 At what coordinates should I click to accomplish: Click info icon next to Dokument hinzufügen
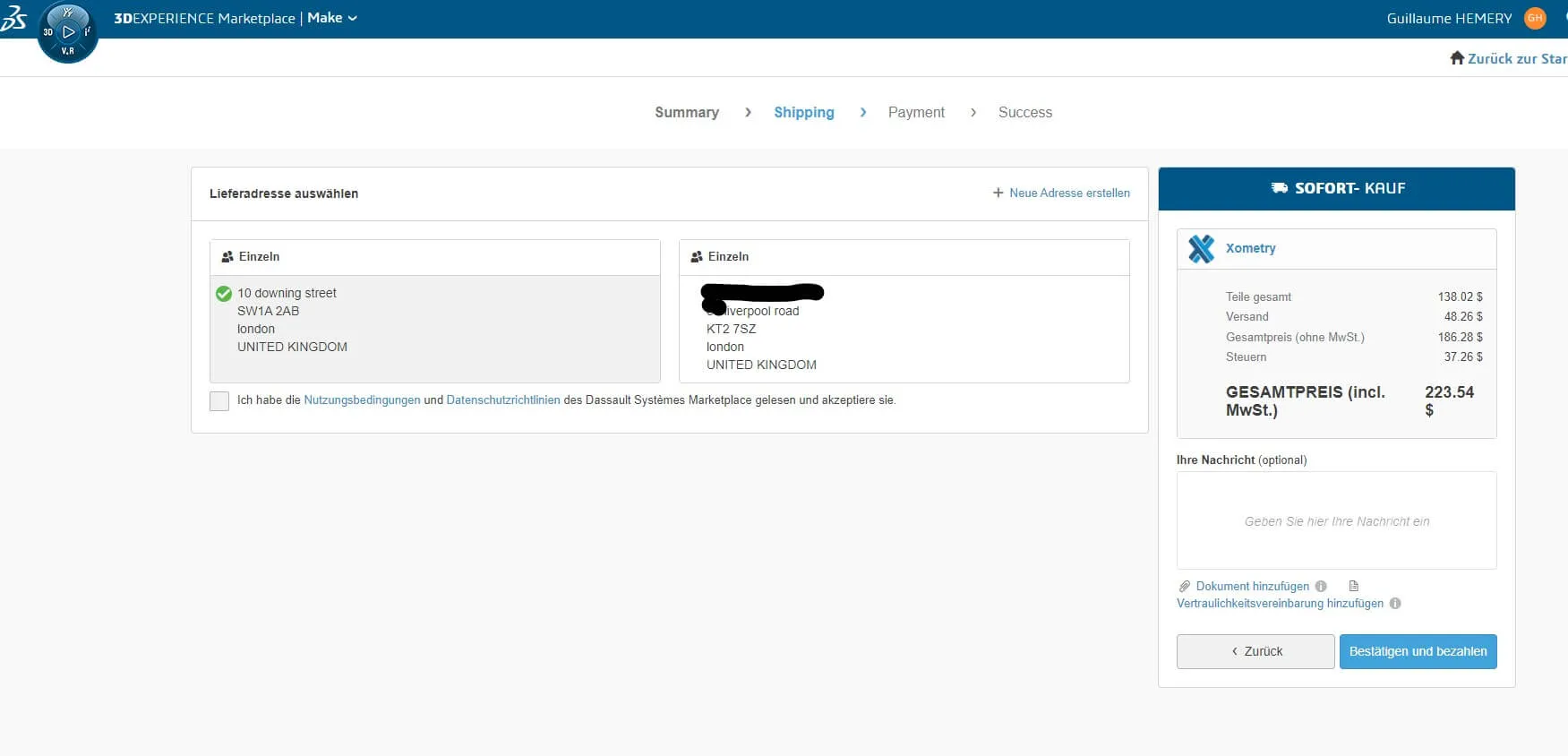pyautogui.click(x=1321, y=587)
